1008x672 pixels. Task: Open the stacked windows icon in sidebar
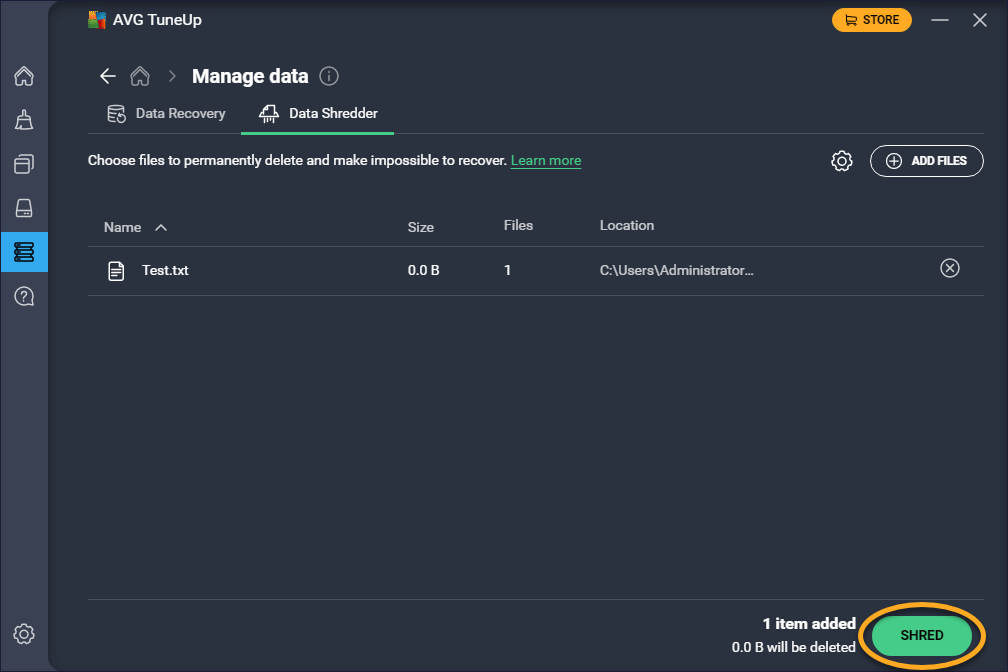(x=24, y=164)
